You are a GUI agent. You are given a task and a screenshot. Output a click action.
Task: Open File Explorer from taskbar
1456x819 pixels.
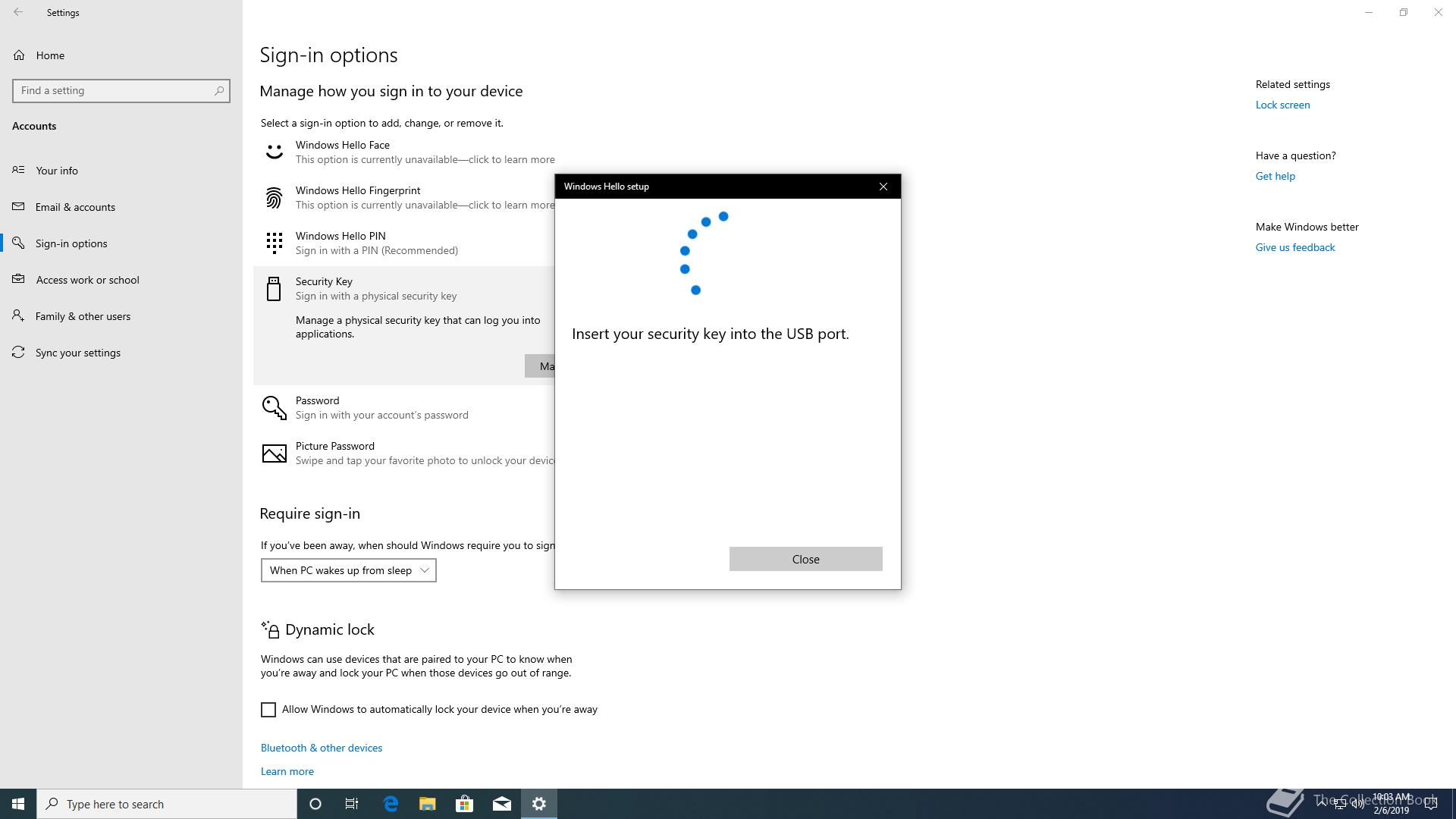pos(428,804)
